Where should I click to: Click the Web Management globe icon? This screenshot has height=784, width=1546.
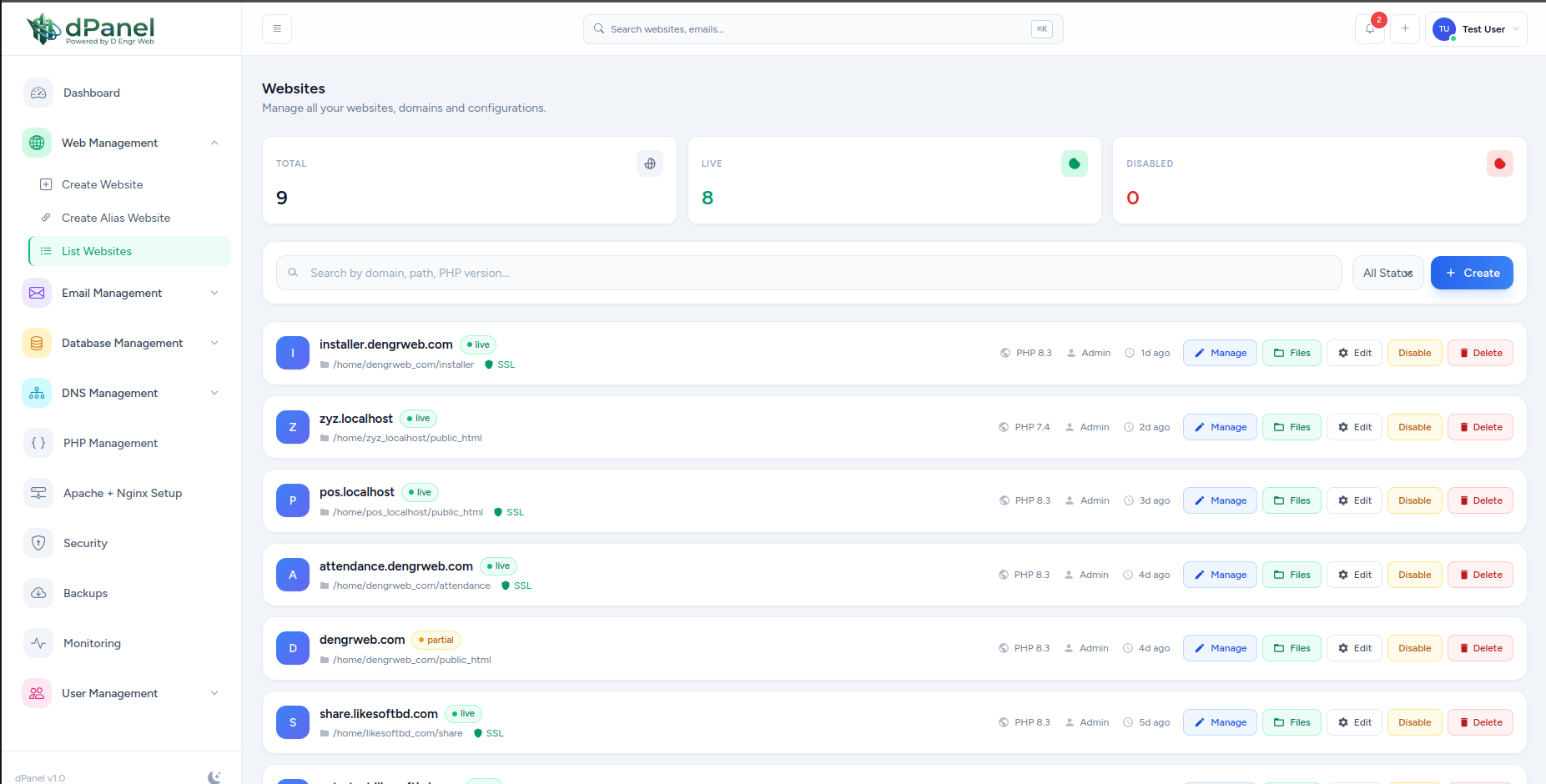click(x=37, y=143)
